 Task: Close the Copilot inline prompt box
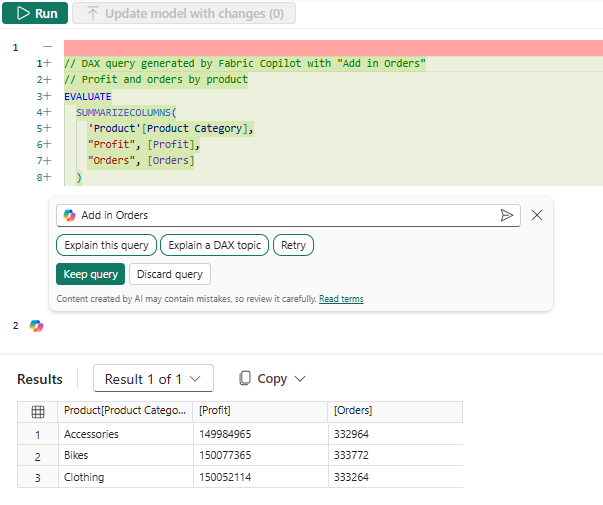(537, 215)
